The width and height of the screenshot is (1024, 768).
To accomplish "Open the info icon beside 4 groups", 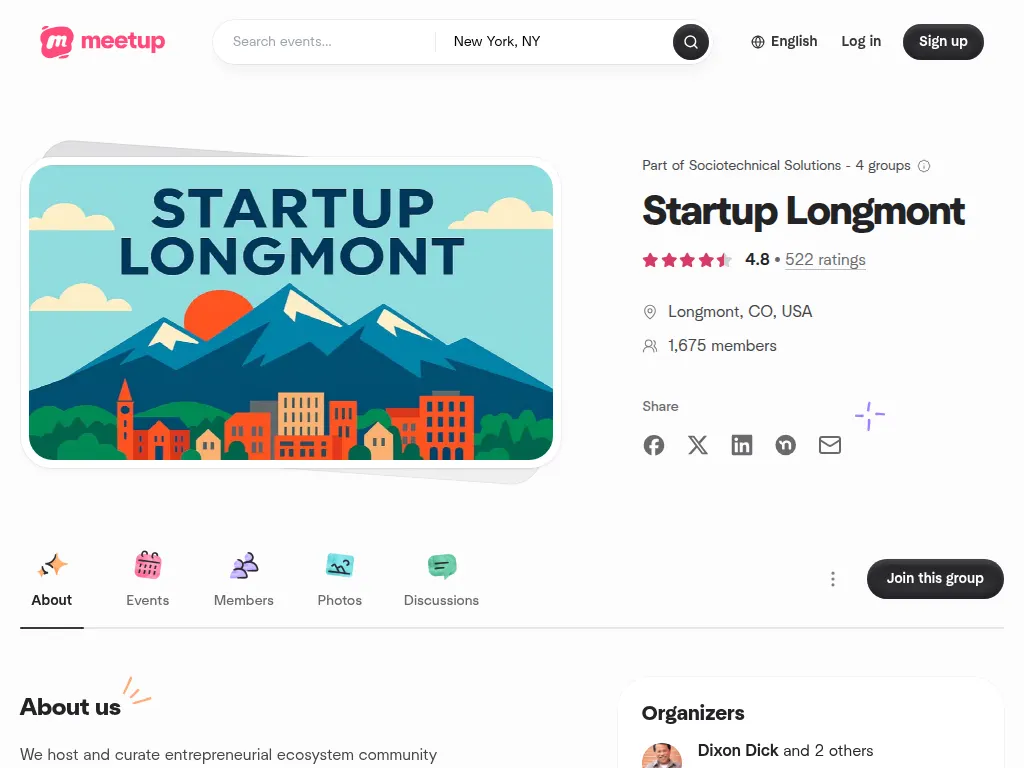I will pos(923,166).
